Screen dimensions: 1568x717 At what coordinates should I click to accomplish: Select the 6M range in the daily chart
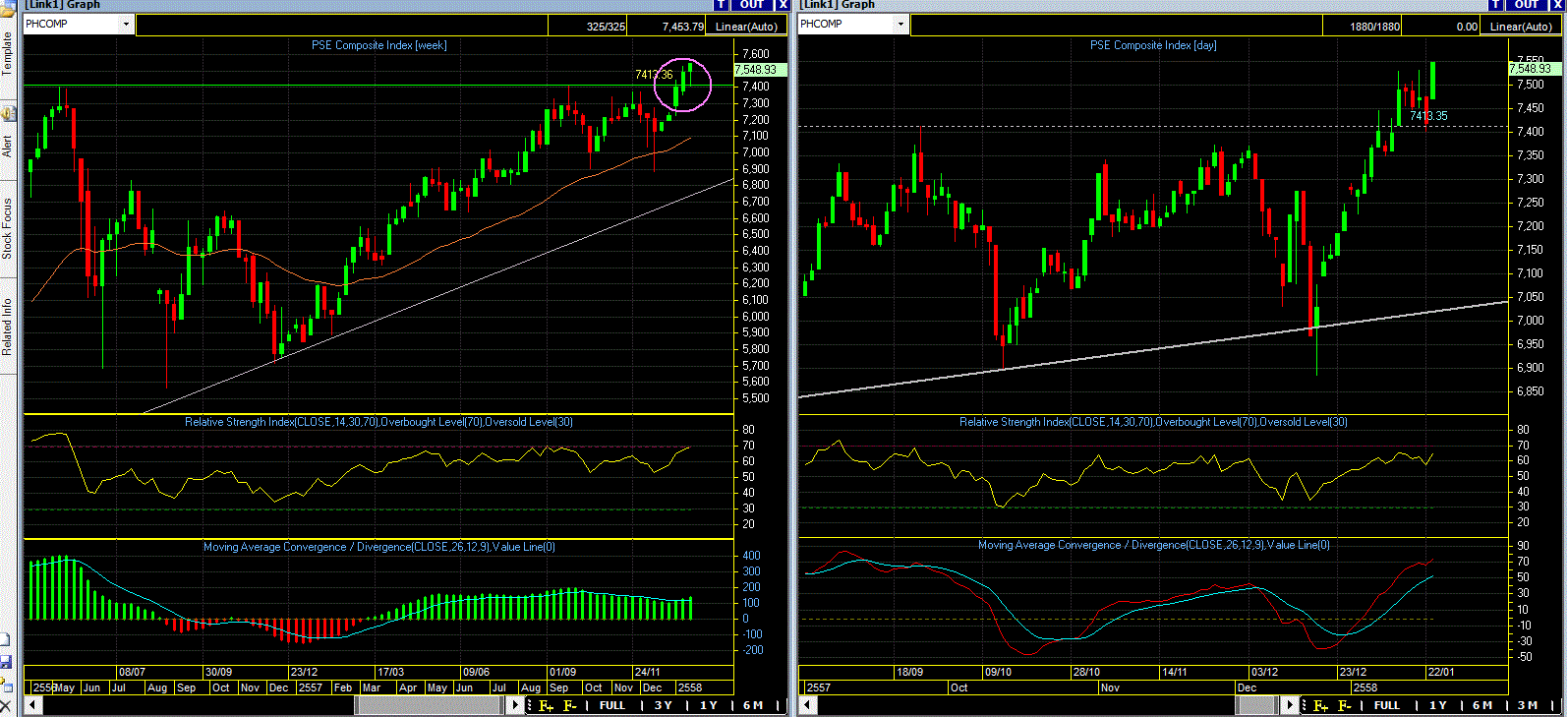tap(1482, 705)
